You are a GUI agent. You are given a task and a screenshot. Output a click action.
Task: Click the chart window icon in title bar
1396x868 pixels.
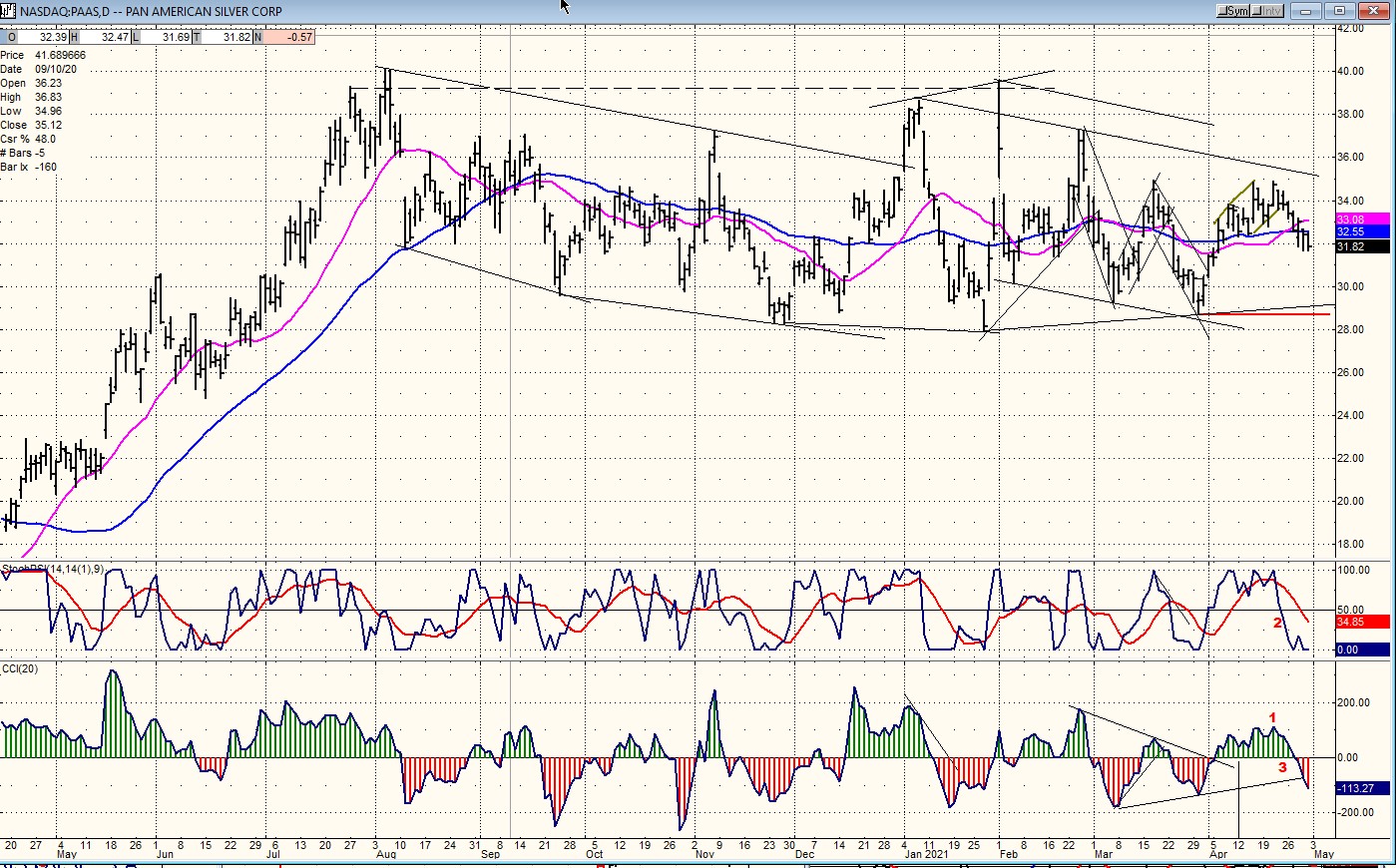pyautogui.click(x=9, y=11)
